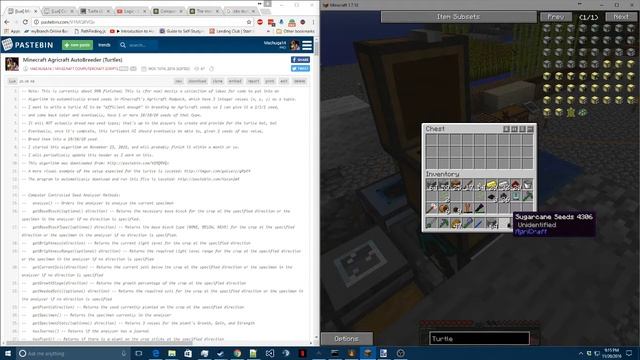This screenshot has height=360, width=640.
Task: Click the white iron ingot in the Inventory
Action: 504,185
